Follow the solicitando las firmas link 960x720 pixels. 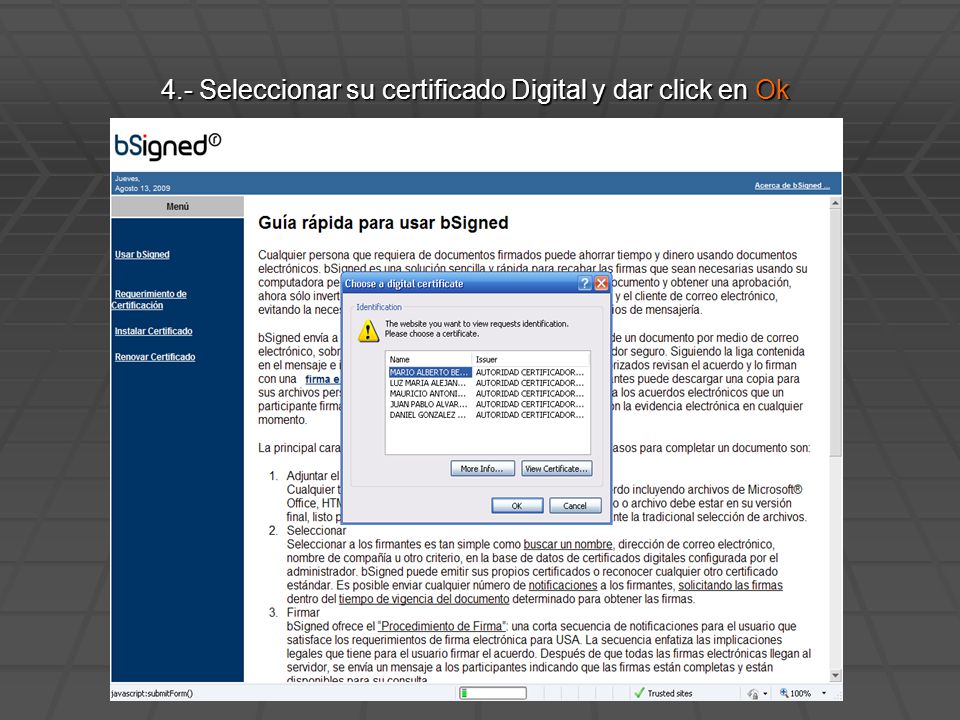[x=730, y=585]
